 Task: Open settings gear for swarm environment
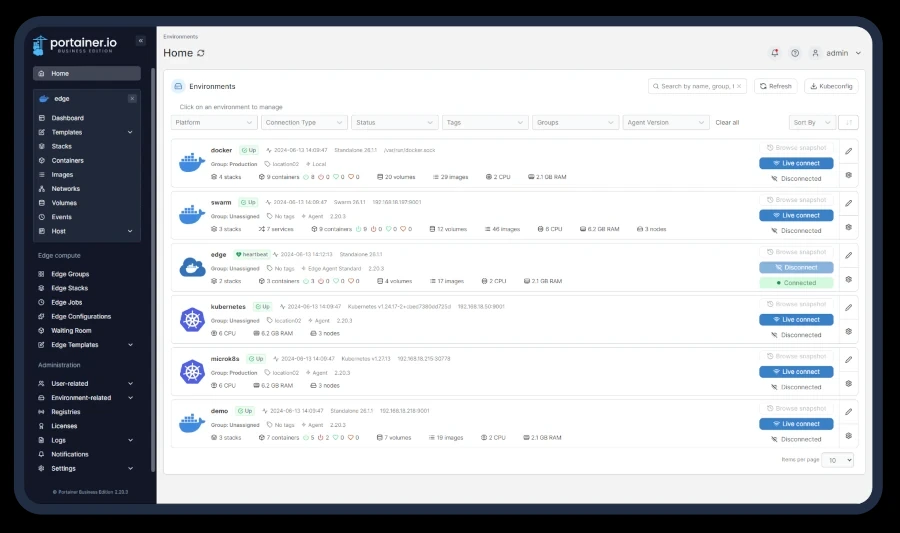[x=848, y=227]
